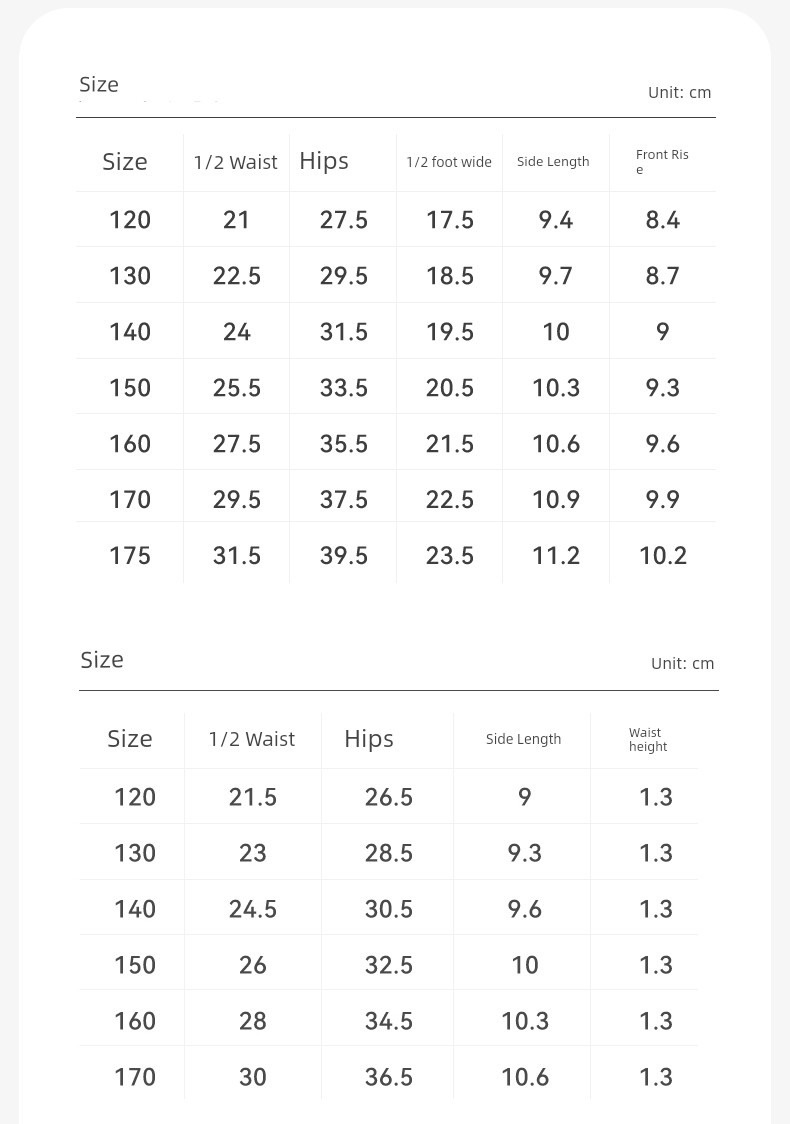Select the Unit: cm label above second table

[x=682, y=664]
